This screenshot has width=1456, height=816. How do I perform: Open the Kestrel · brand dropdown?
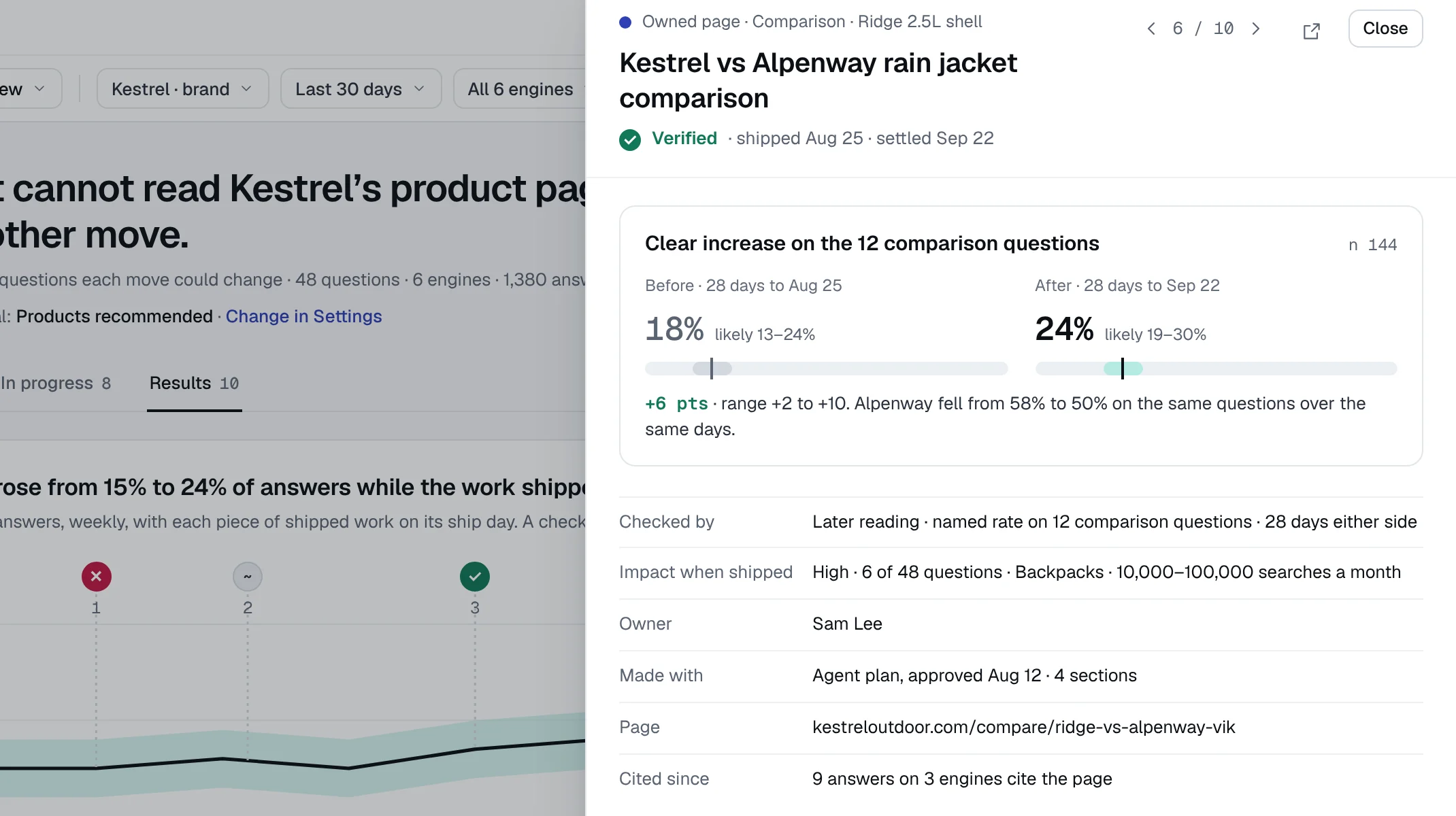tap(182, 89)
